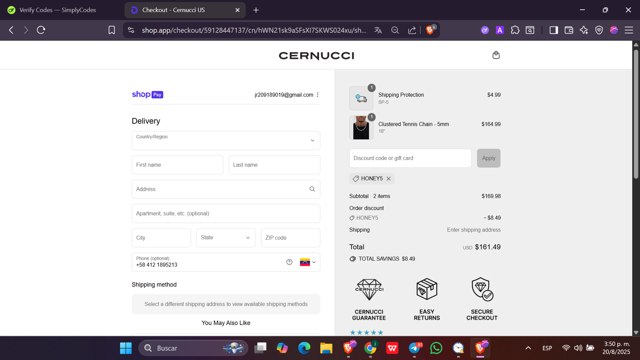The height and width of the screenshot is (360, 640).
Task: Click the Windows taskbar search box
Action: 193,348
